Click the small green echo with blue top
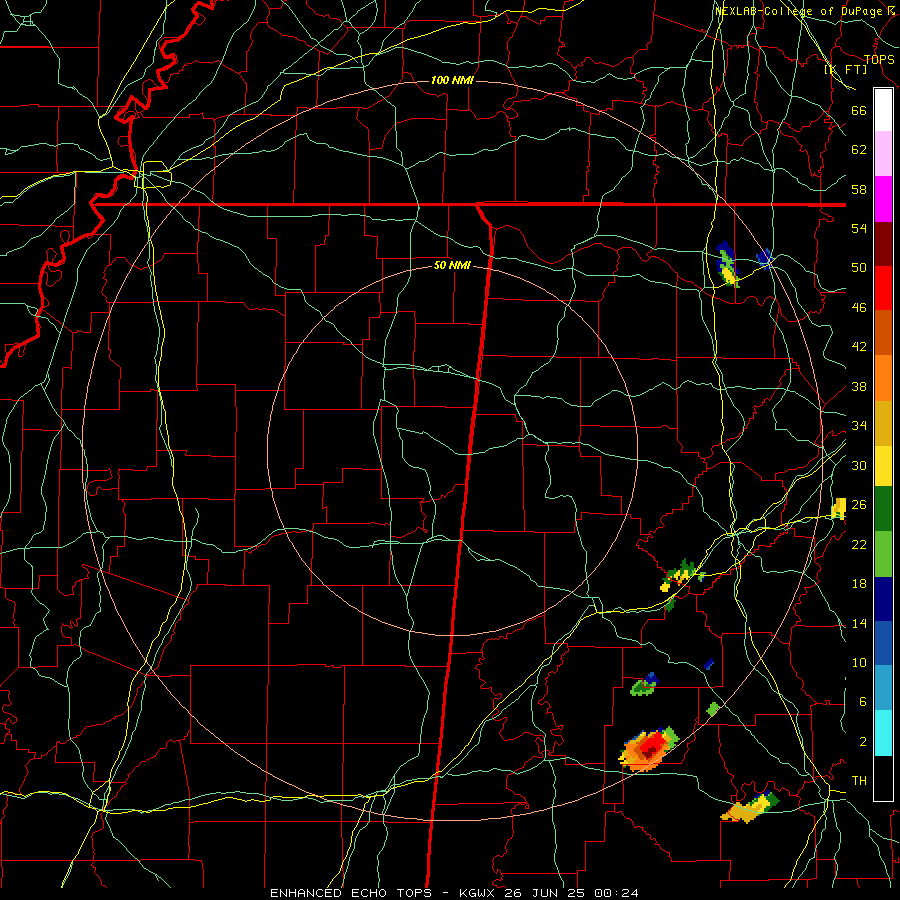Screen dimensions: 900x900 pyautogui.click(x=644, y=685)
